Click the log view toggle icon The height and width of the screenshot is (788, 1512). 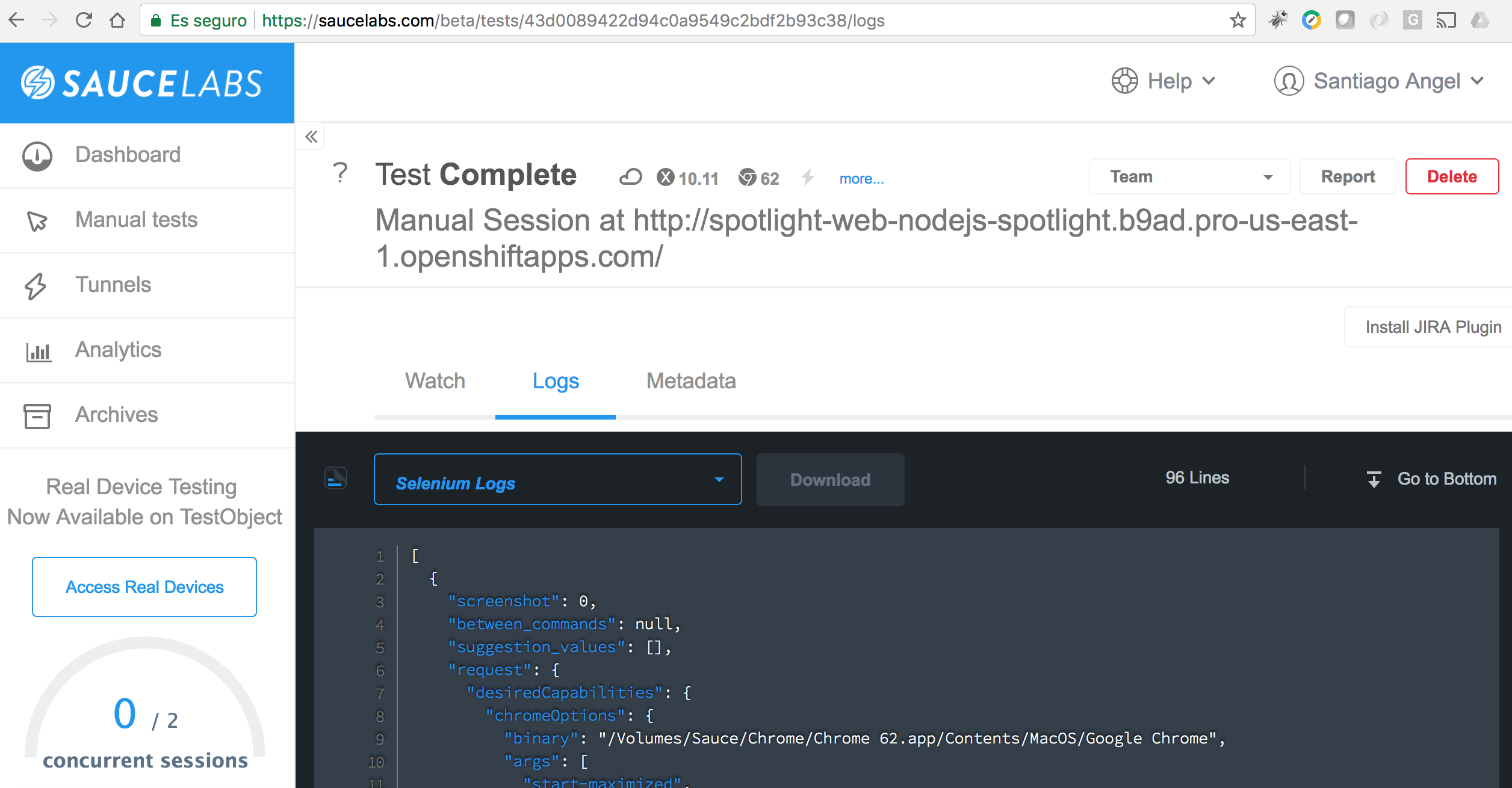pos(336,478)
